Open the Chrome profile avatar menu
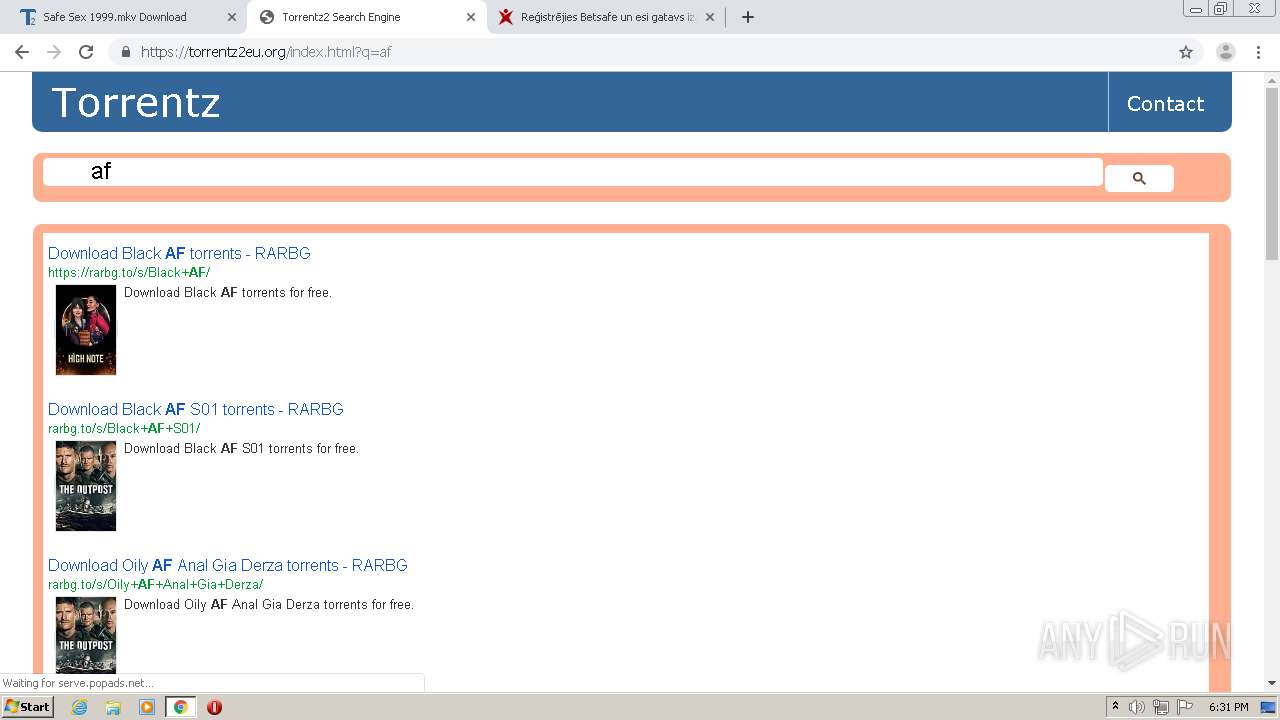The width and height of the screenshot is (1280, 720). point(1225,52)
